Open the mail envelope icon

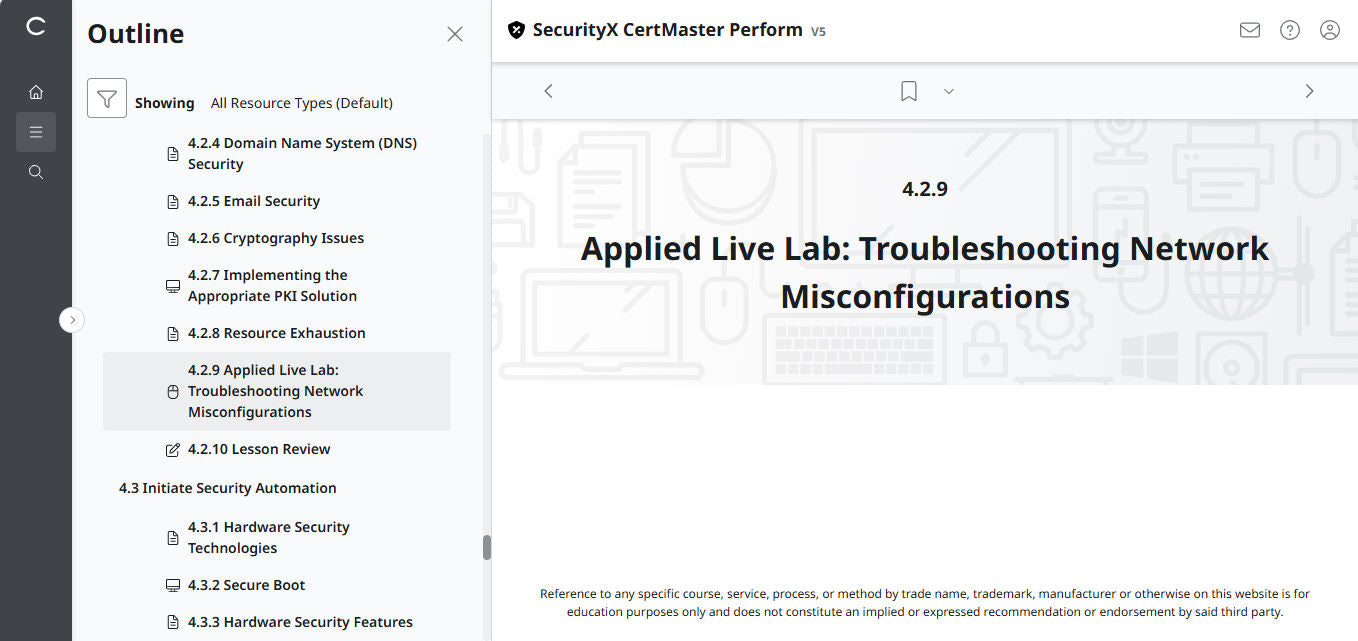[1249, 30]
